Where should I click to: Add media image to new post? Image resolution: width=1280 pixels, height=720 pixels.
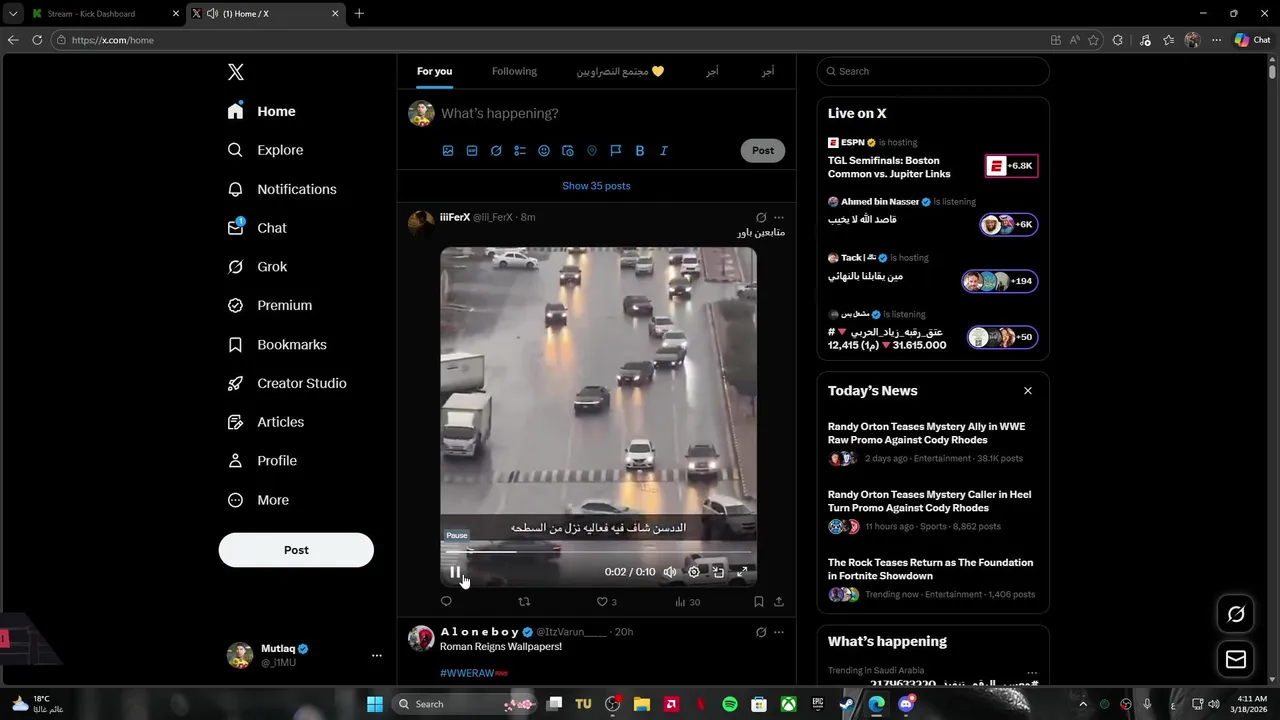click(x=448, y=151)
